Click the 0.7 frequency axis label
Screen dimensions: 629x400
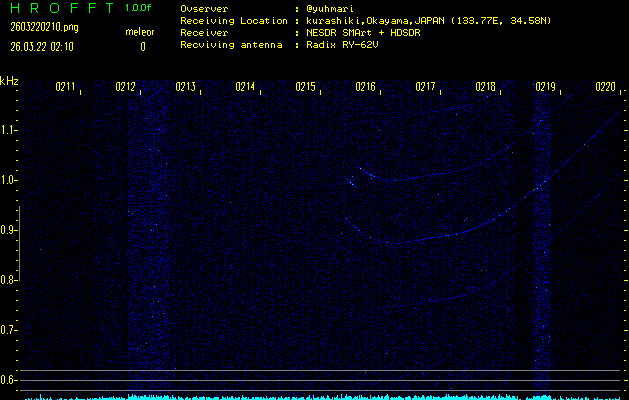point(10,330)
